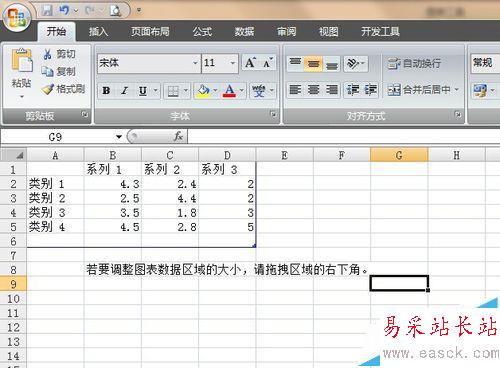The width and height of the screenshot is (500, 368).
Task: Switch to the 视图 (View) tab
Action: click(329, 32)
